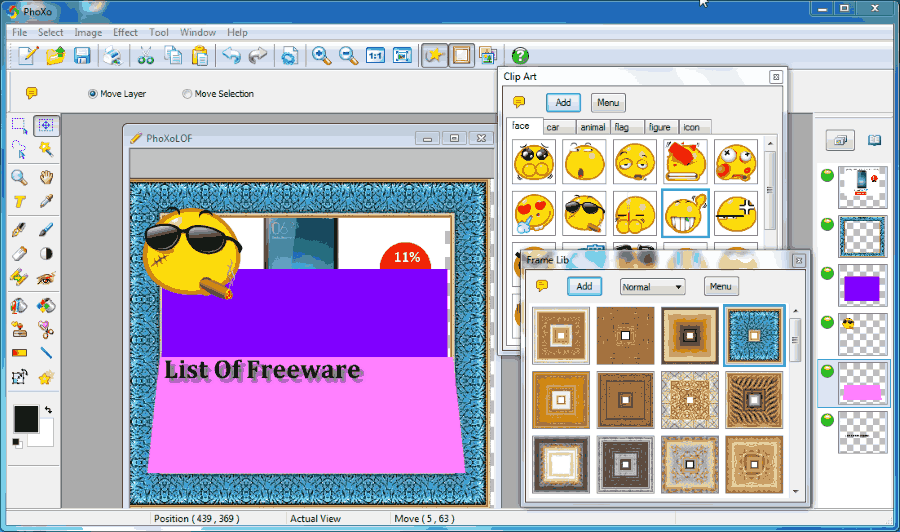Hide the purple rectangle layer
The height and width of the screenshot is (532, 900).
point(827,273)
